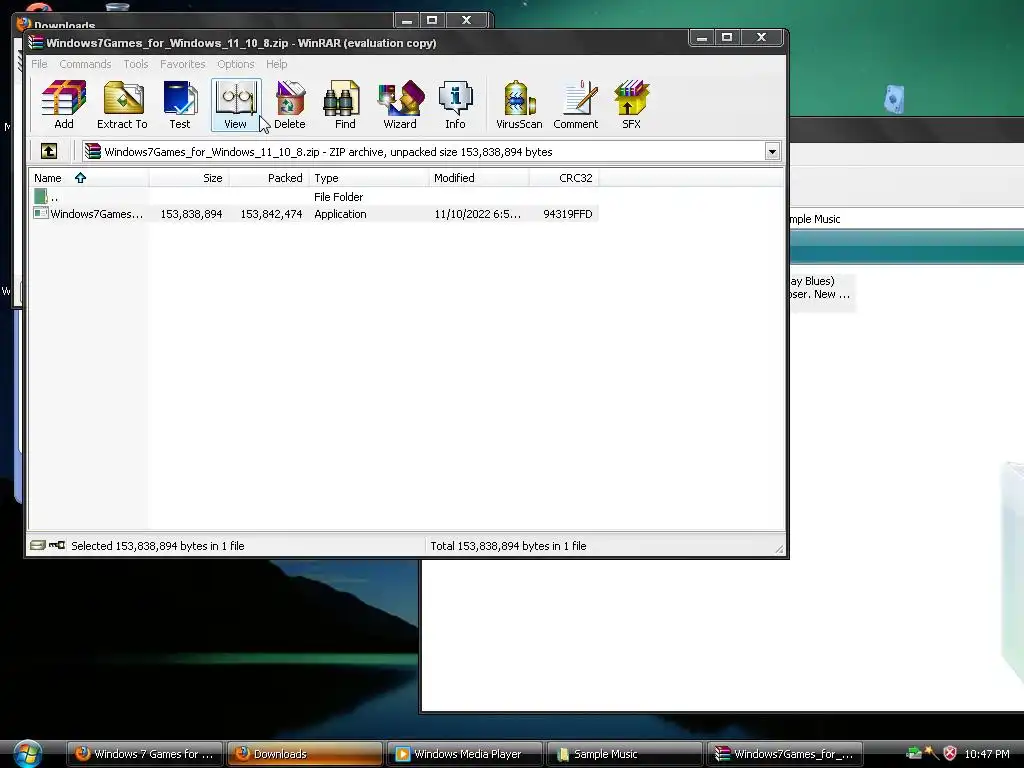Click the network tray icon
The height and width of the screenshot is (768, 1024).
[x=914, y=754]
